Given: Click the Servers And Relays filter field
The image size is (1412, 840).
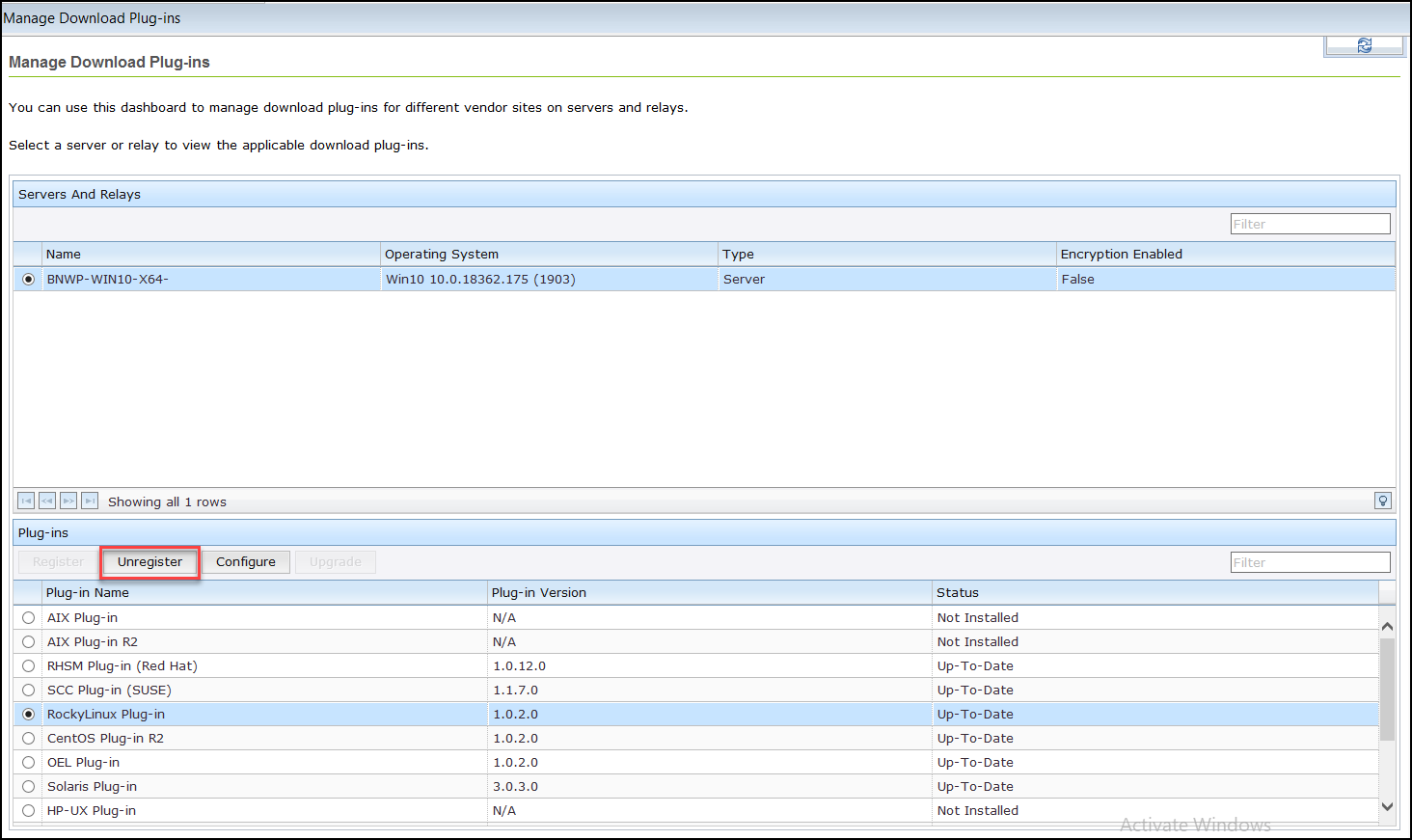Looking at the screenshot, I should point(1310,223).
